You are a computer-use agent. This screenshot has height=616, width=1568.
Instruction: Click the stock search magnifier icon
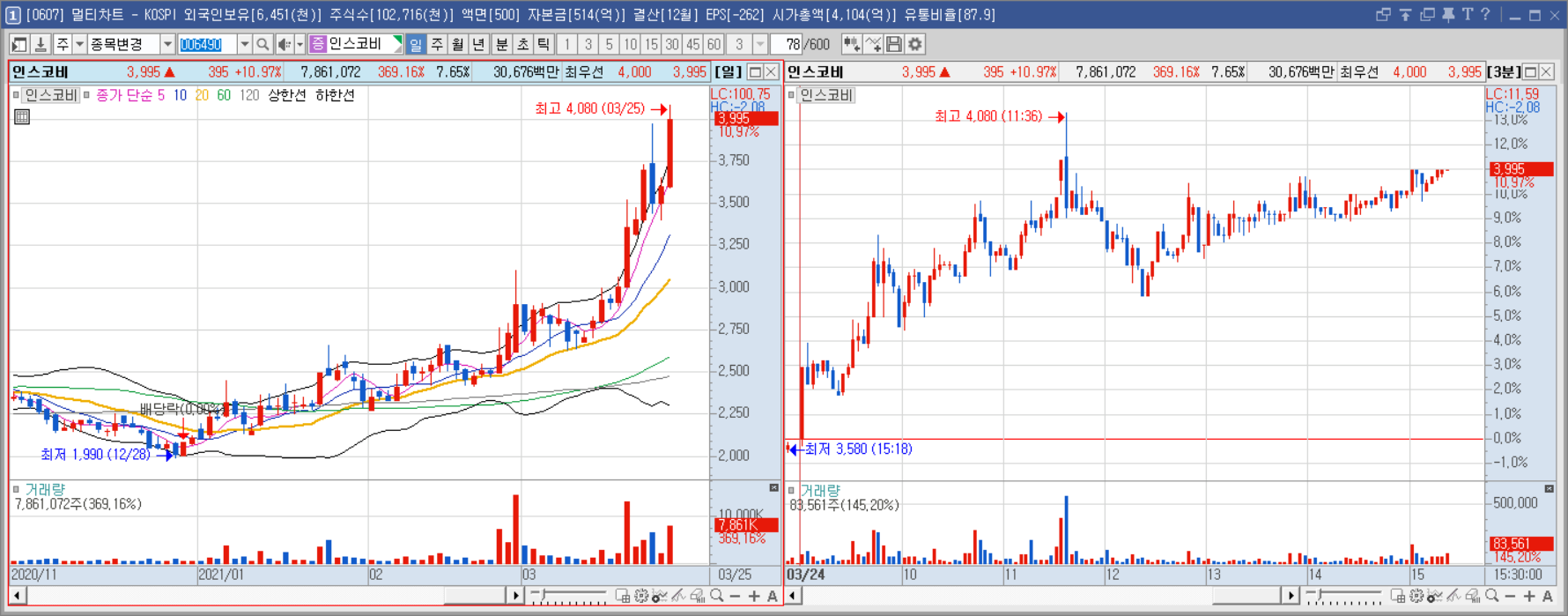pos(263,44)
